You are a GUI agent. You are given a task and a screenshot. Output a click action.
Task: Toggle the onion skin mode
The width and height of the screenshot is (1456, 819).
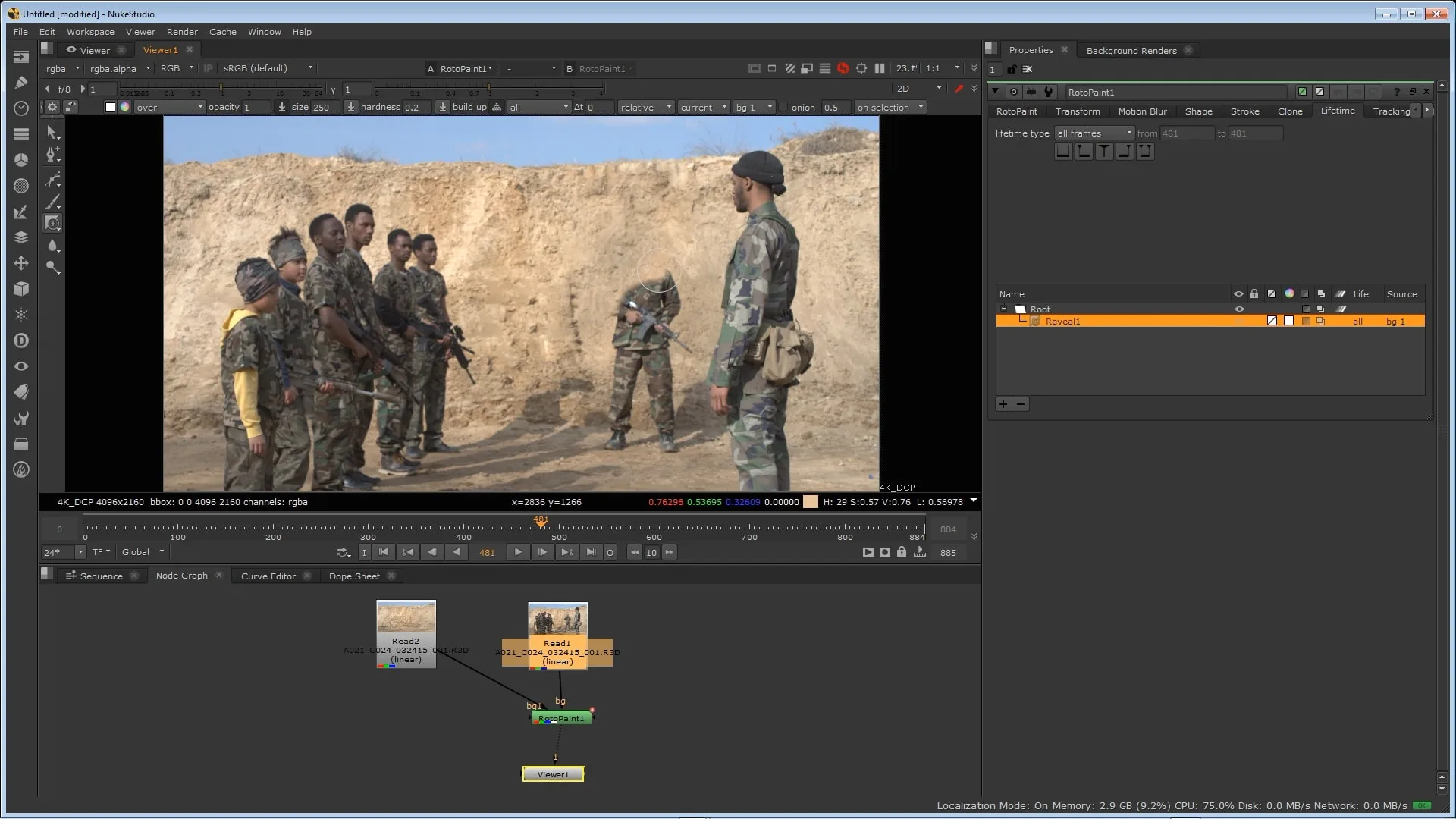782,107
